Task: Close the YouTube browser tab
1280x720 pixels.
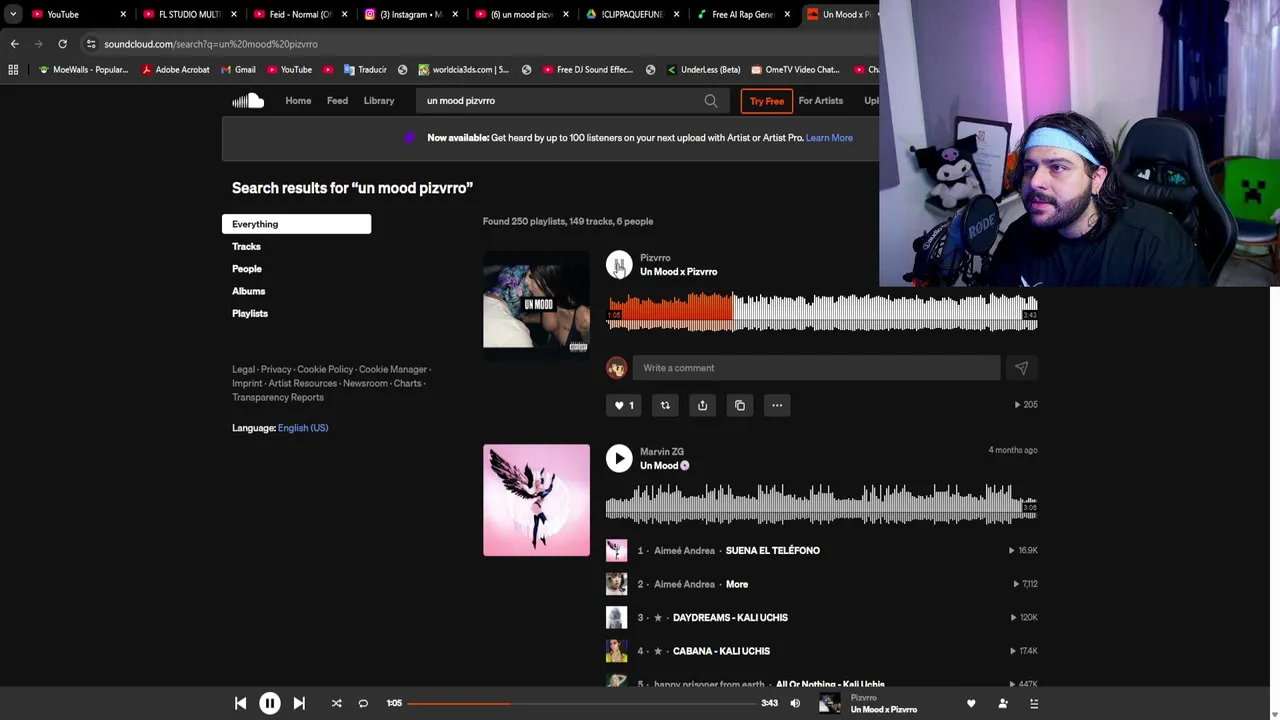Action: coord(124,14)
